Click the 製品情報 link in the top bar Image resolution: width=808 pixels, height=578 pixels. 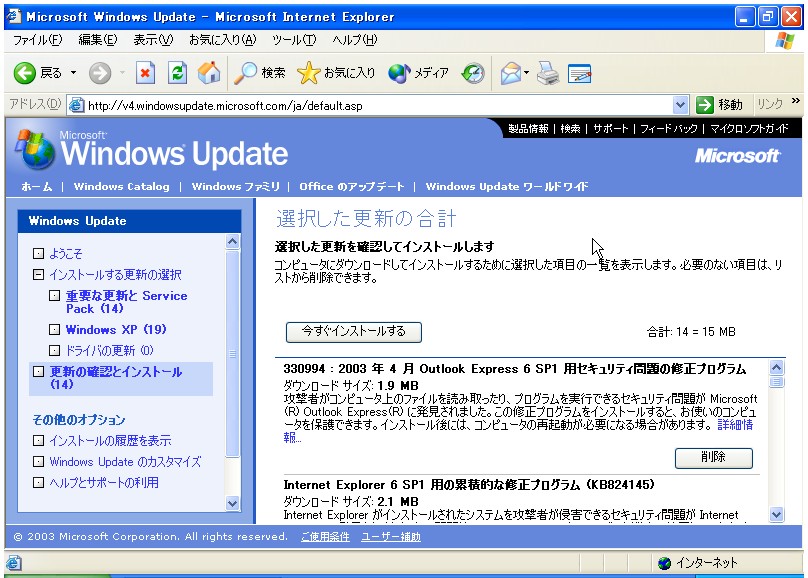click(x=528, y=129)
